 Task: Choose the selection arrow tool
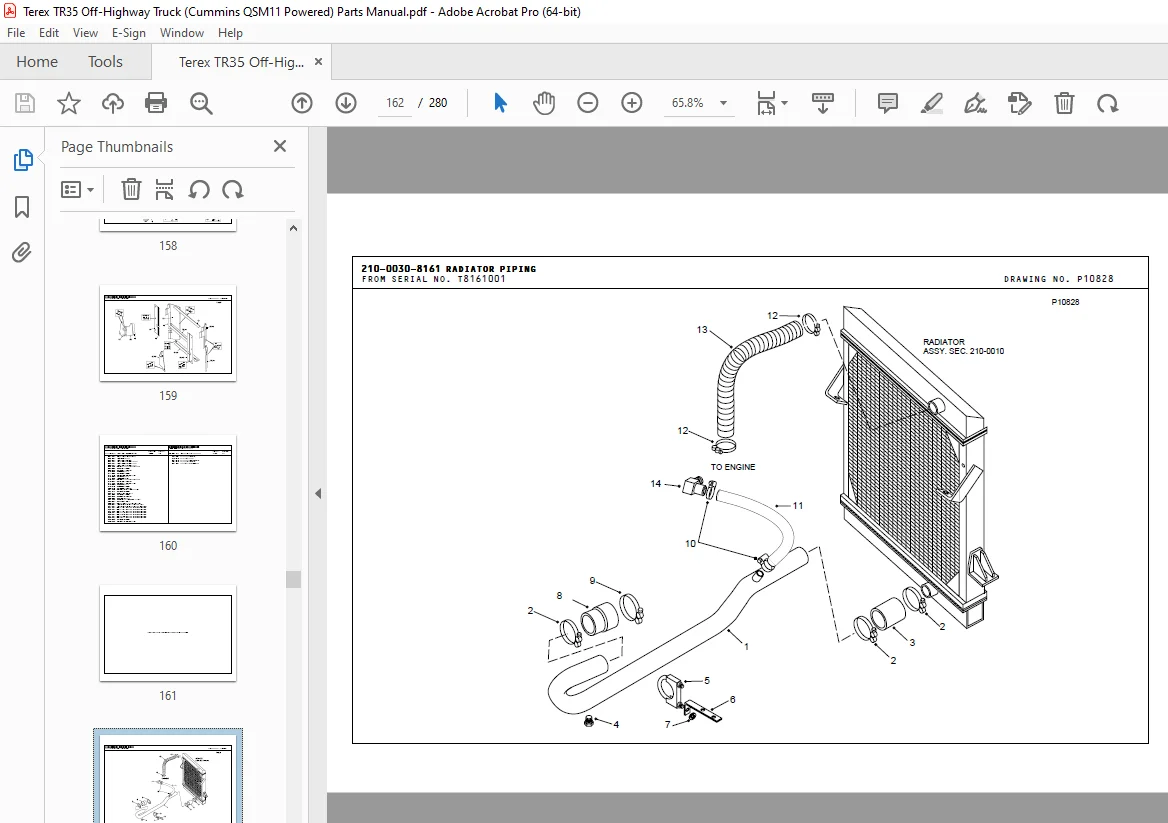tap(501, 103)
